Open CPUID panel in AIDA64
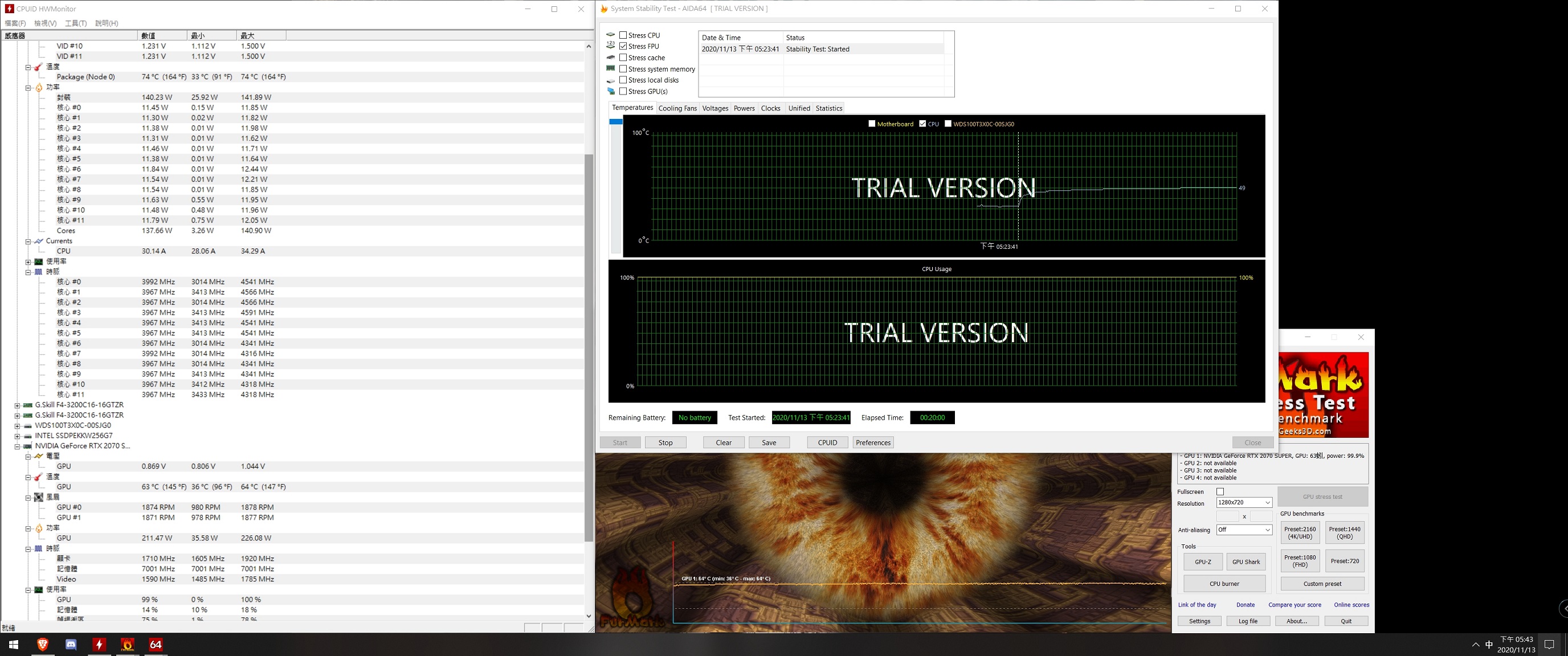Screen dimensions: 1568x656 827,442
